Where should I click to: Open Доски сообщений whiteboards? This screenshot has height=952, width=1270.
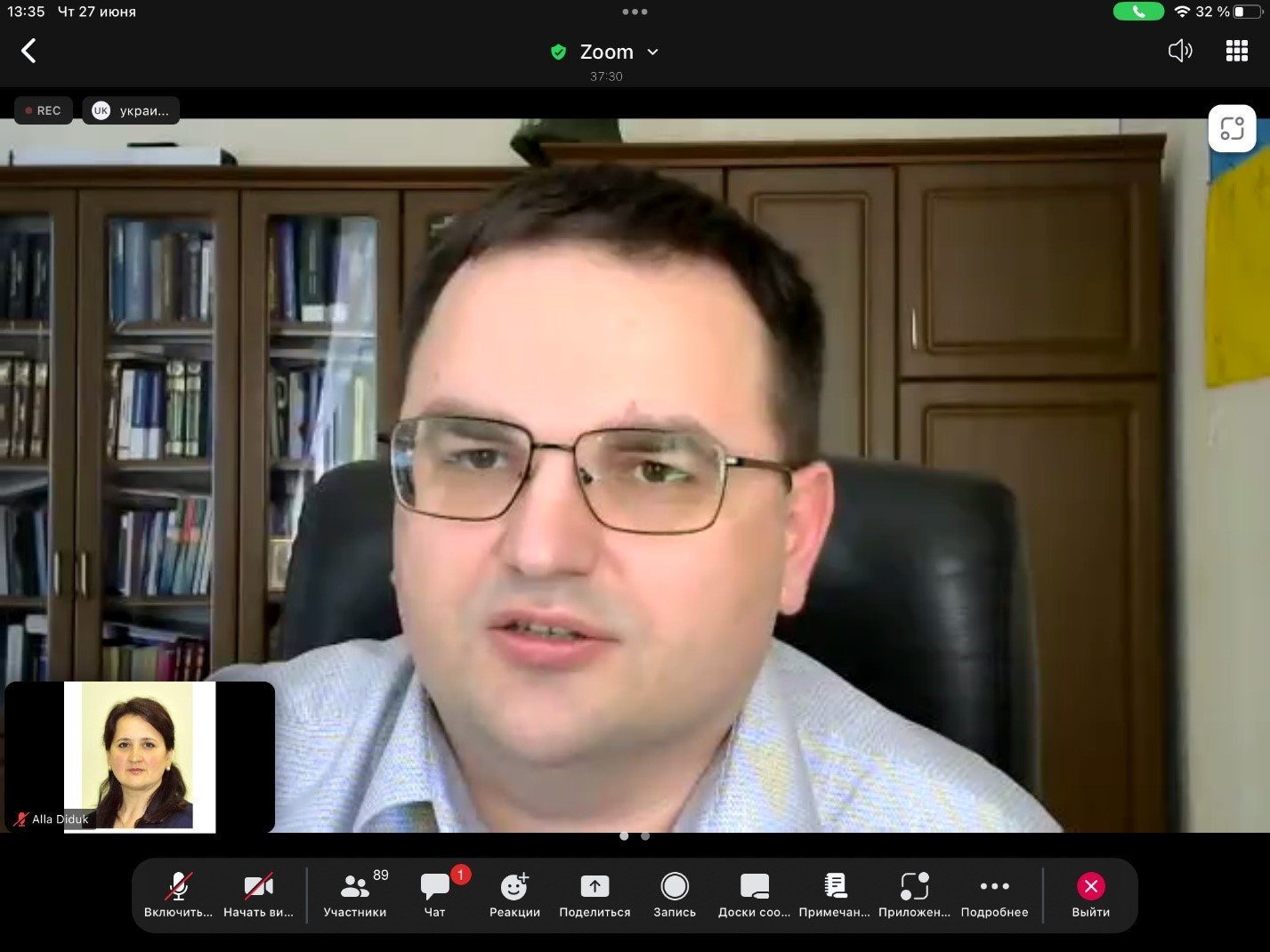755,895
